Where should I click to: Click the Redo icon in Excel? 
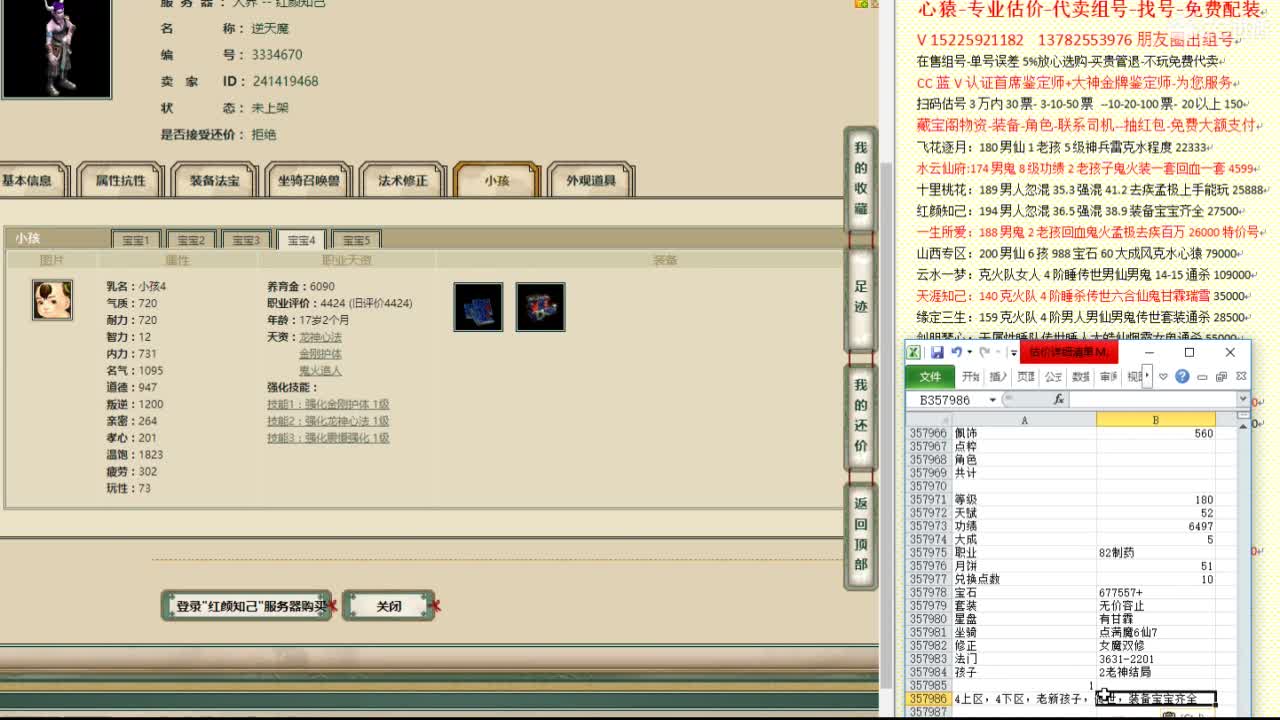[x=986, y=352]
